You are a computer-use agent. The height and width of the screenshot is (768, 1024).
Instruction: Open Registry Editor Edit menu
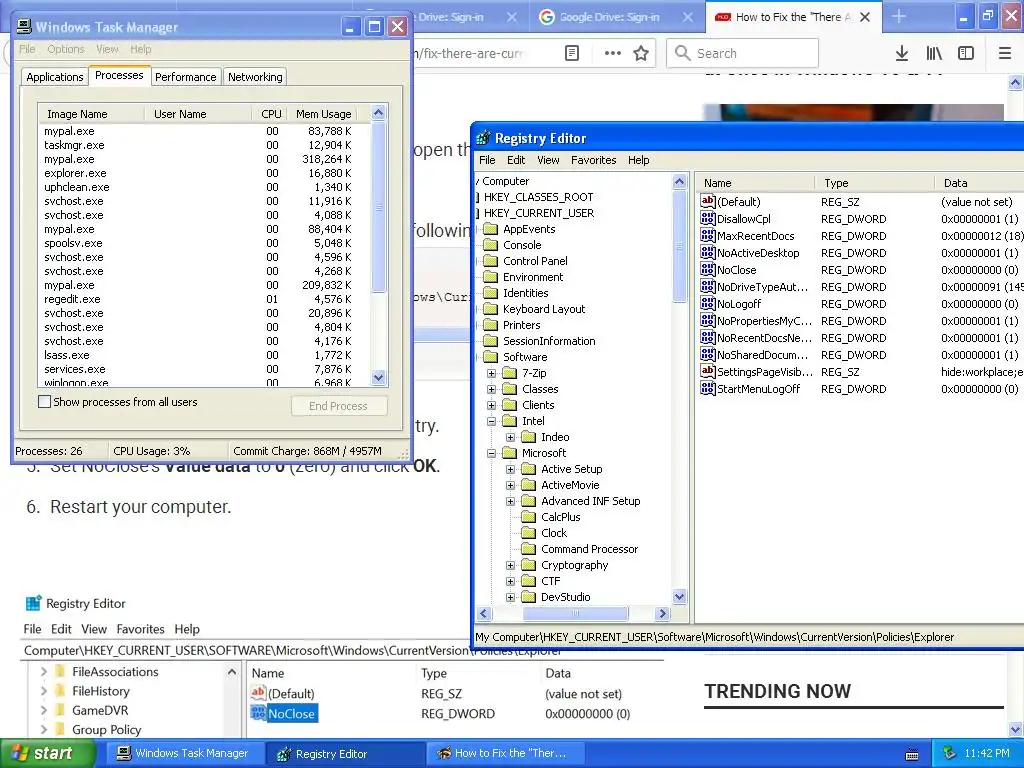click(x=515, y=160)
